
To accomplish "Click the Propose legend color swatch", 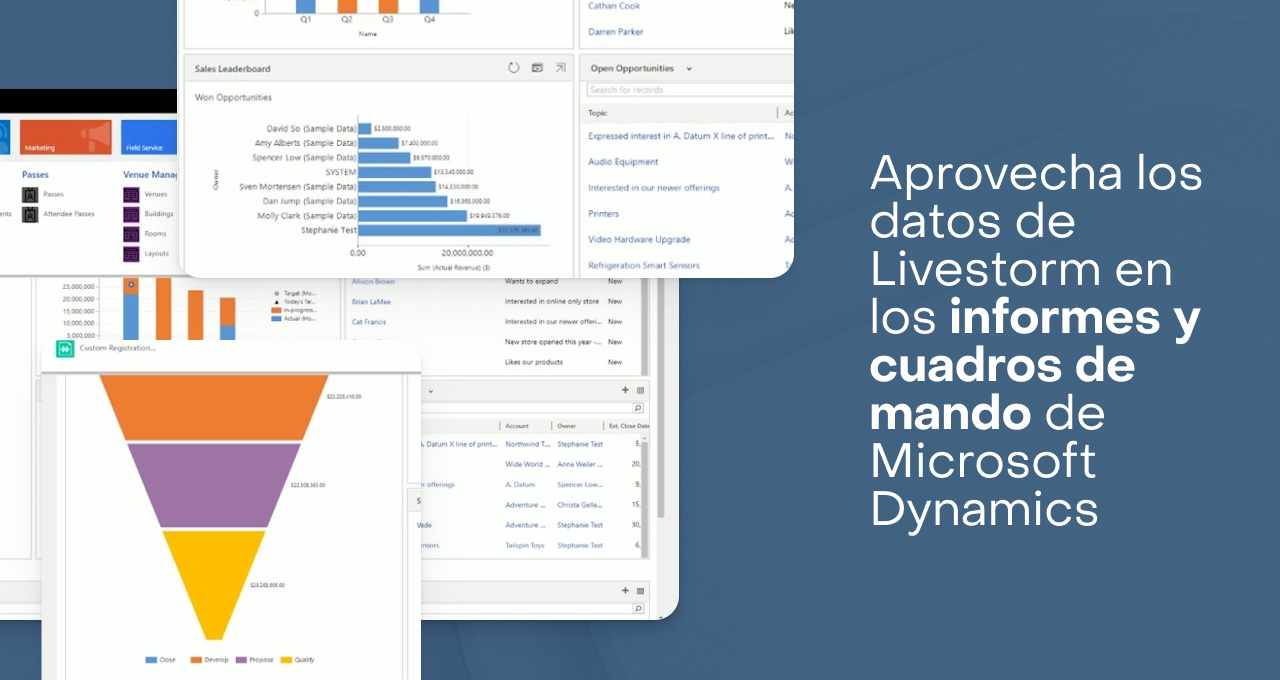I will point(241,660).
